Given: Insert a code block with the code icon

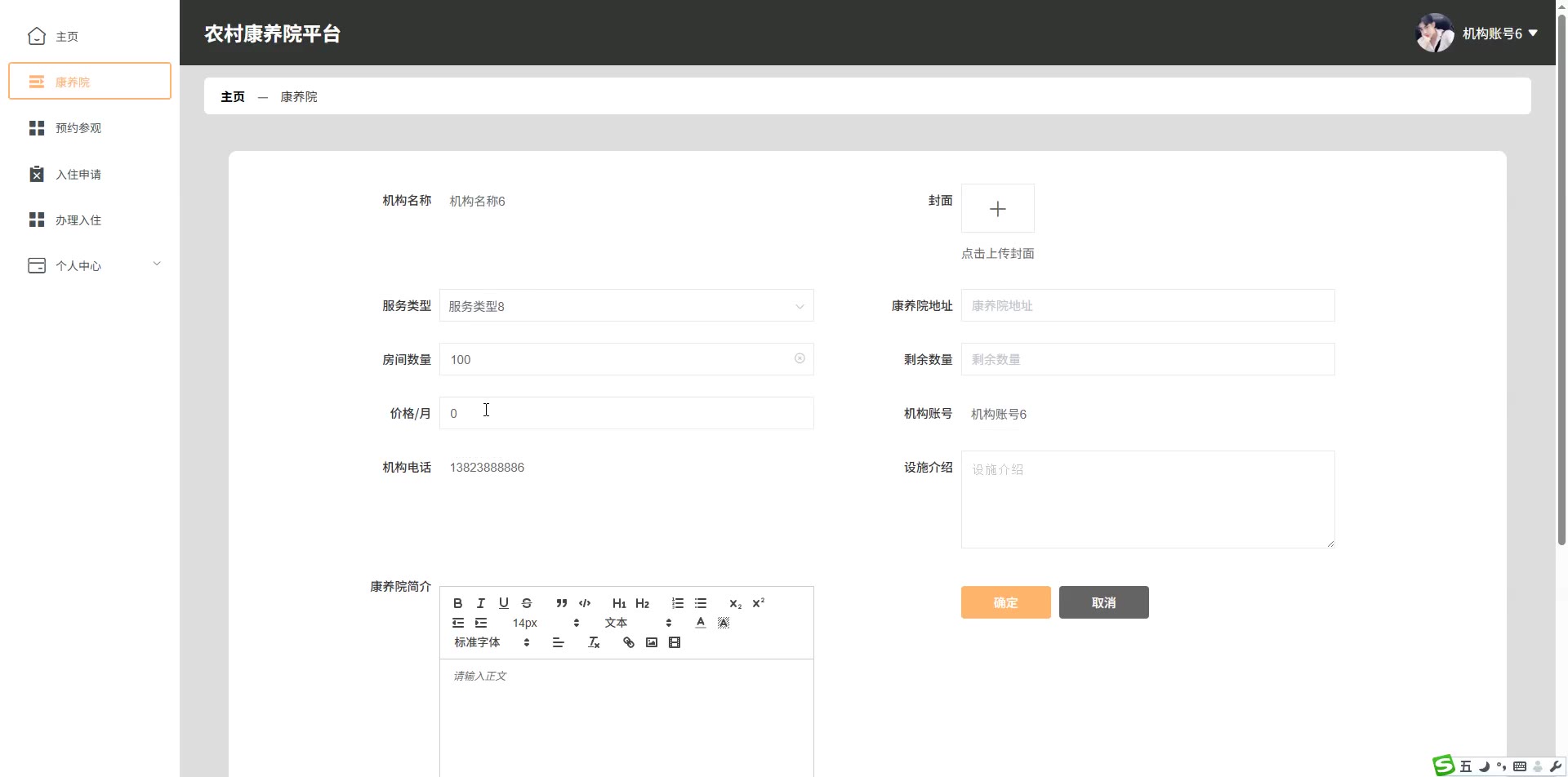Looking at the screenshot, I should (x=585, y=603).
